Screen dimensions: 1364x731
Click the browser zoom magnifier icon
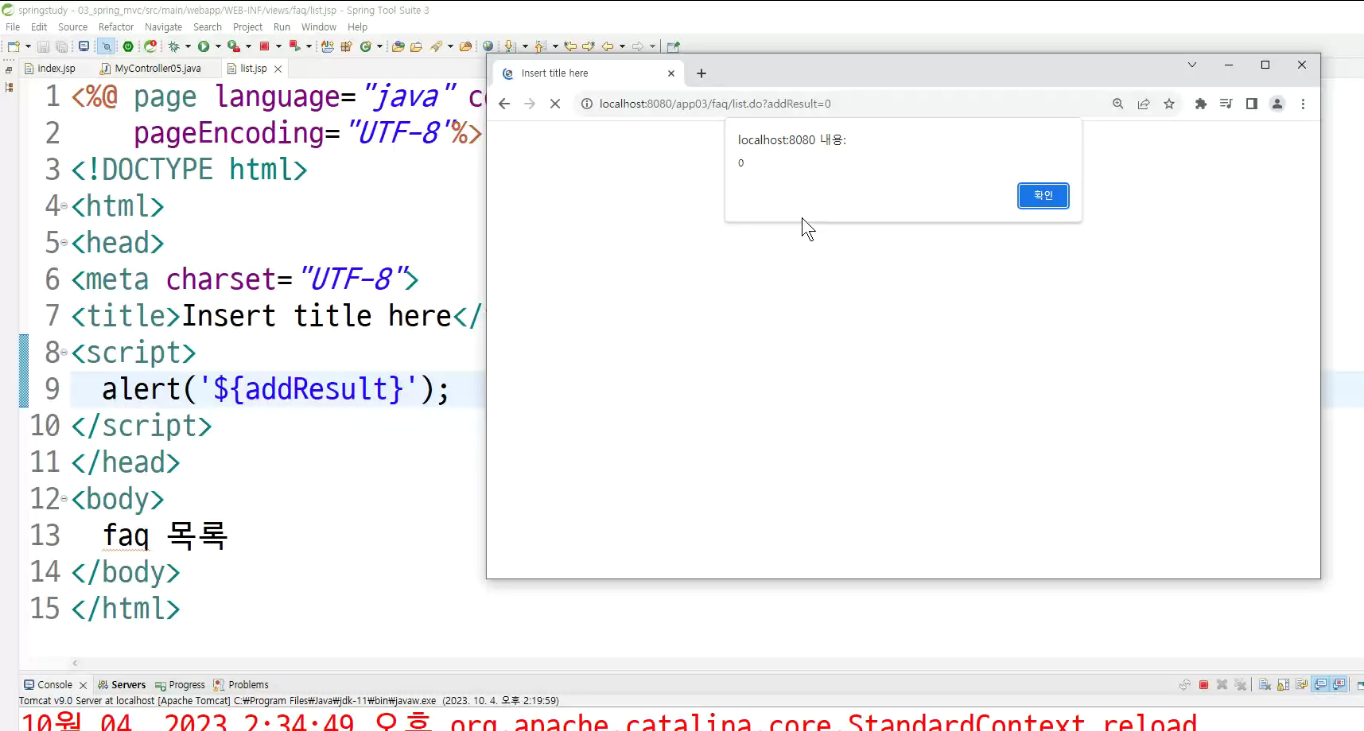click(1118, 104)
